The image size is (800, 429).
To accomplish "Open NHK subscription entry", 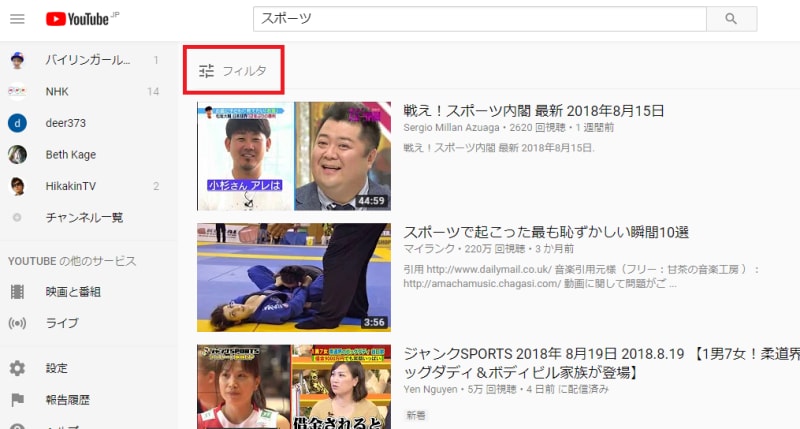I will [88, 92].
